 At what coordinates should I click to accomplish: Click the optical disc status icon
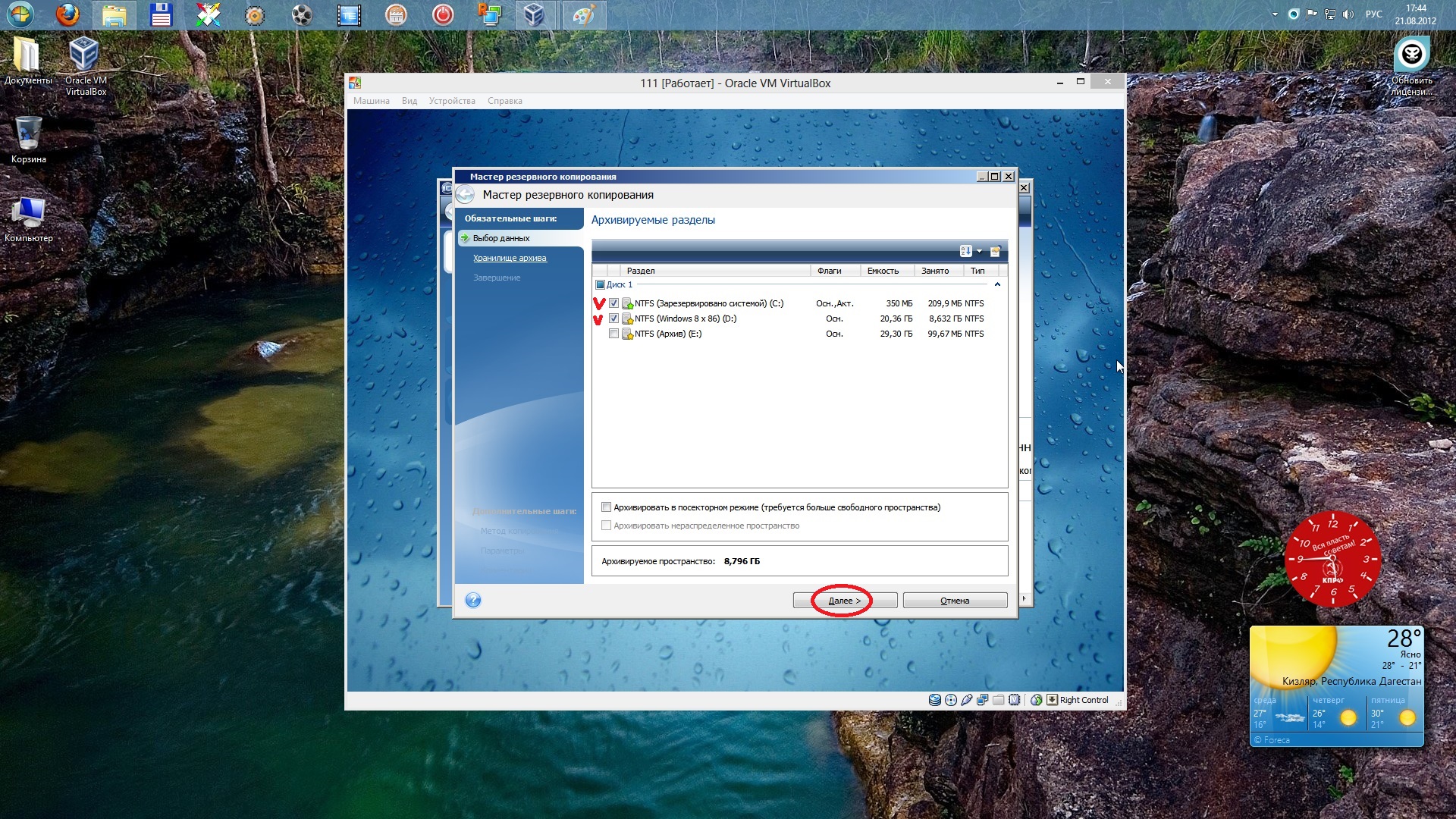click(951, 700)
